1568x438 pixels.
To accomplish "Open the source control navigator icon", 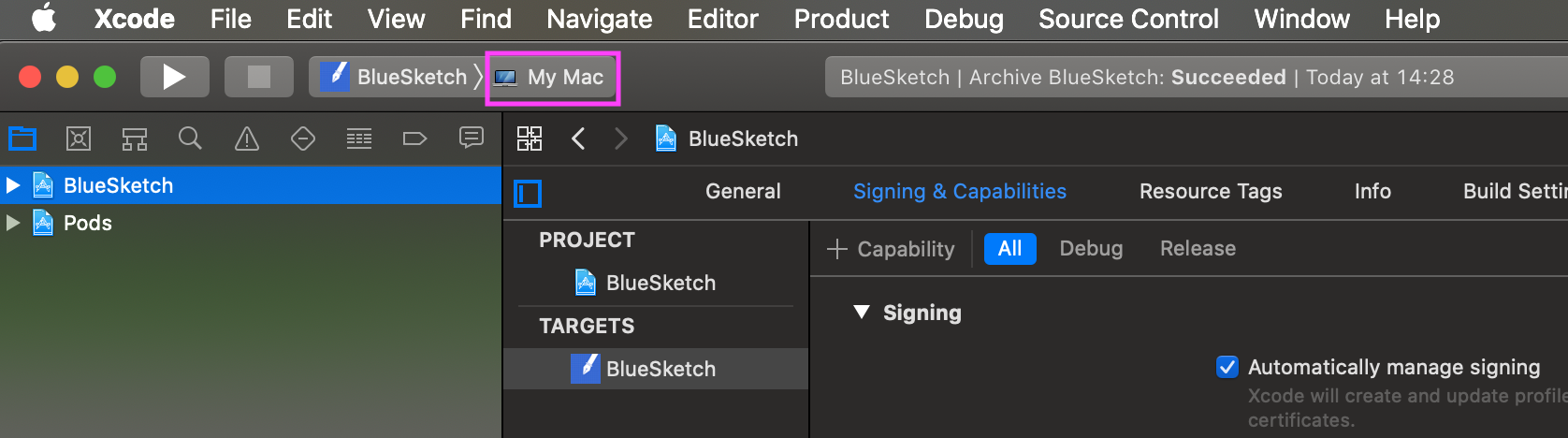I will [79, 139].
